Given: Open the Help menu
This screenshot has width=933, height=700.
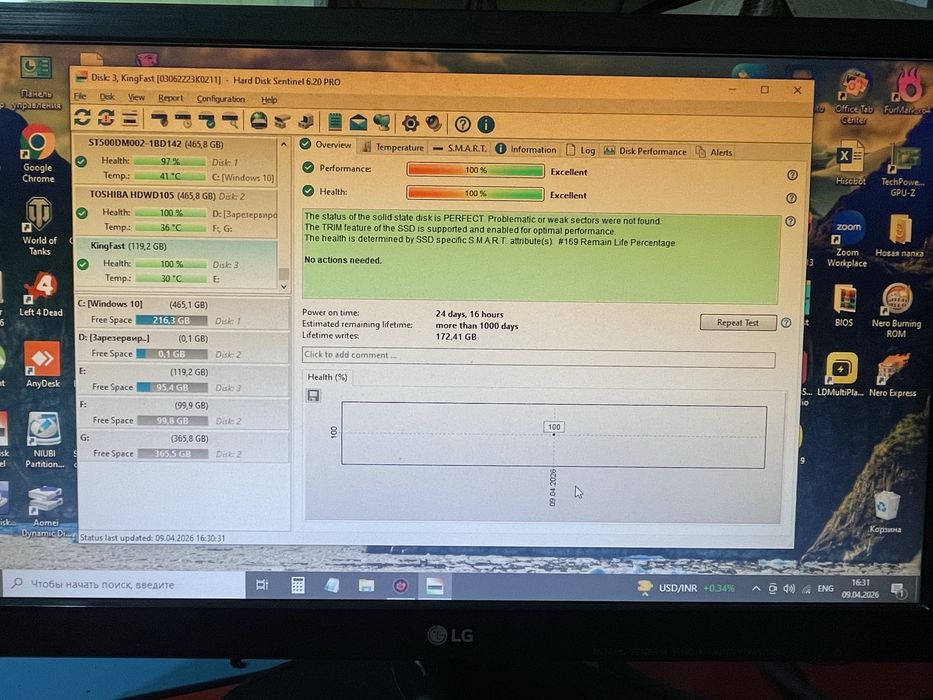Looking at the screenshot, I should tap(269, 99).
